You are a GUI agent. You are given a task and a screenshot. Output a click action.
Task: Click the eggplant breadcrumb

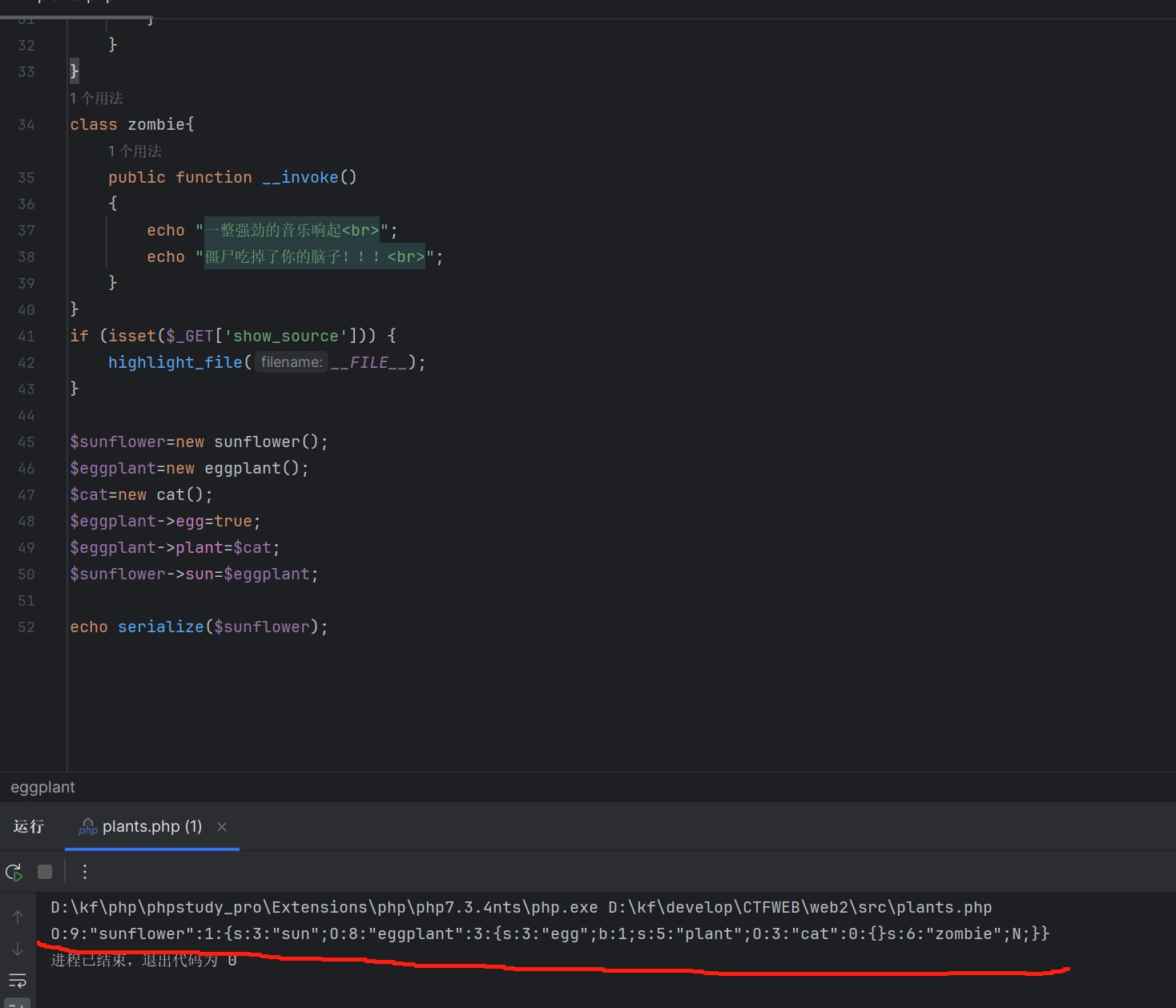click(x=42, y=788)
